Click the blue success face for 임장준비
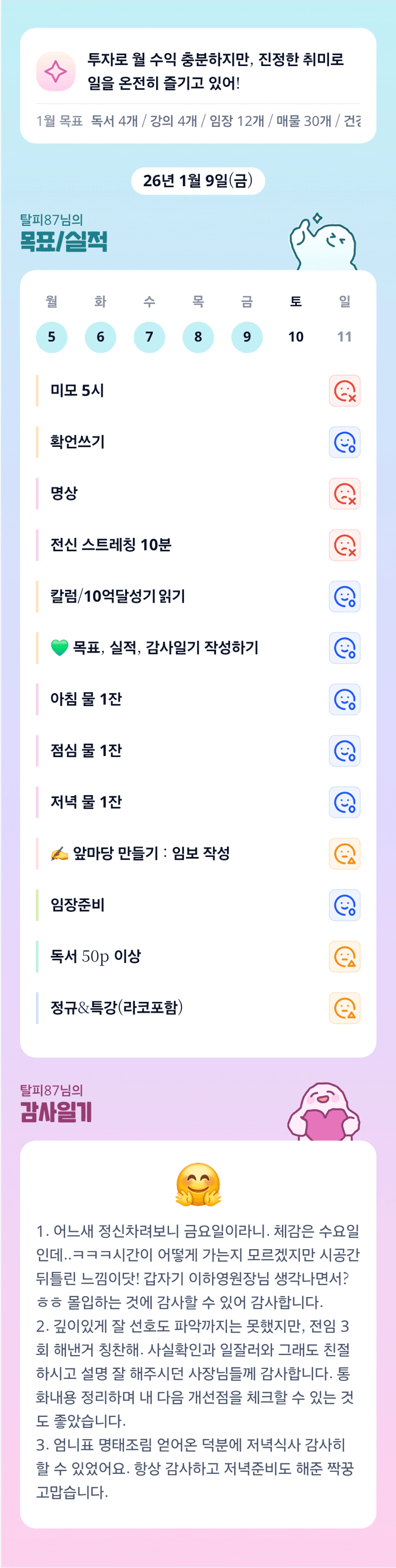Viewport: 396px width, 1568px height. pos(344,905)
